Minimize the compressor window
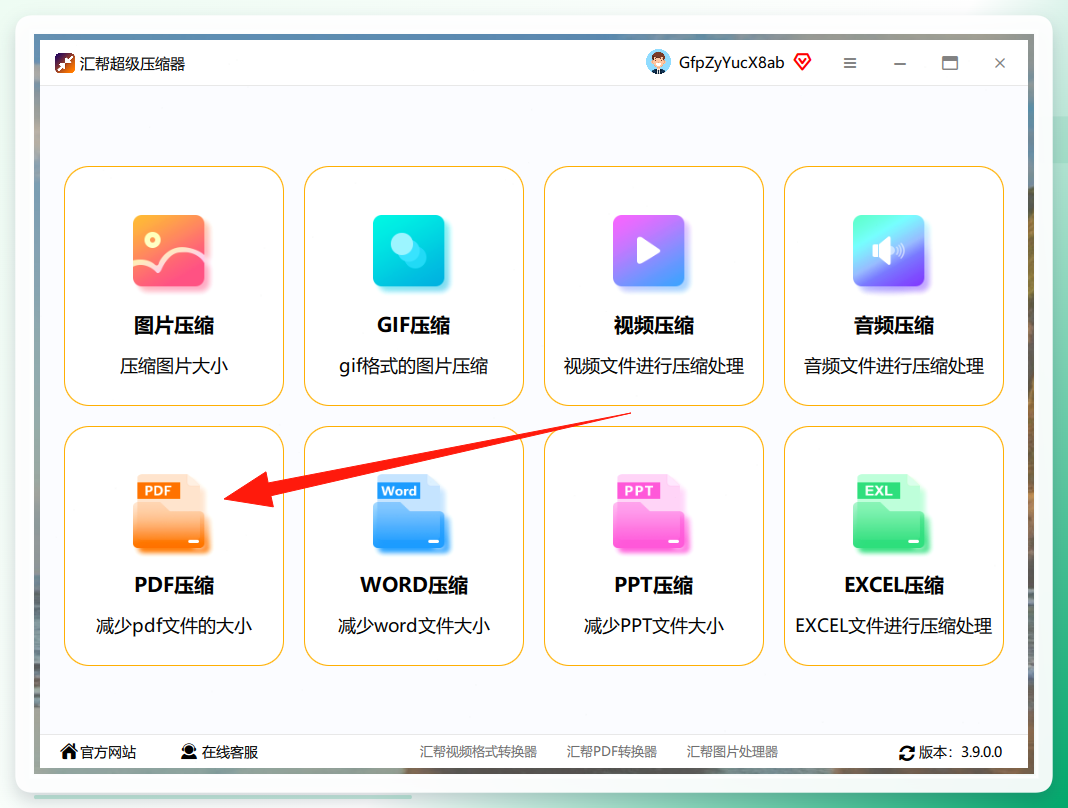 (900, 63)
